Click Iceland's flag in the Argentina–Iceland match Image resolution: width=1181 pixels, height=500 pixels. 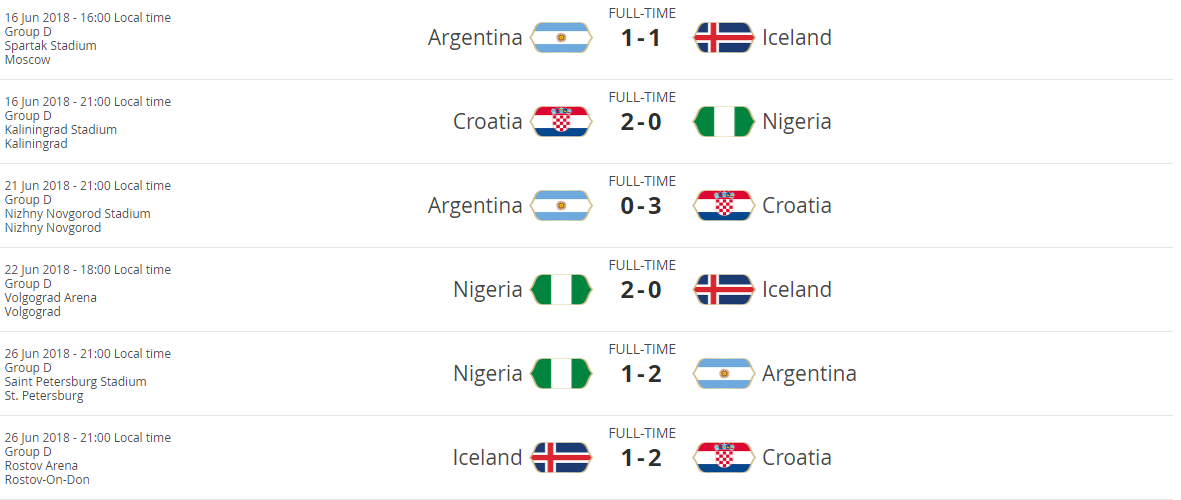click(x=723, y=38)
